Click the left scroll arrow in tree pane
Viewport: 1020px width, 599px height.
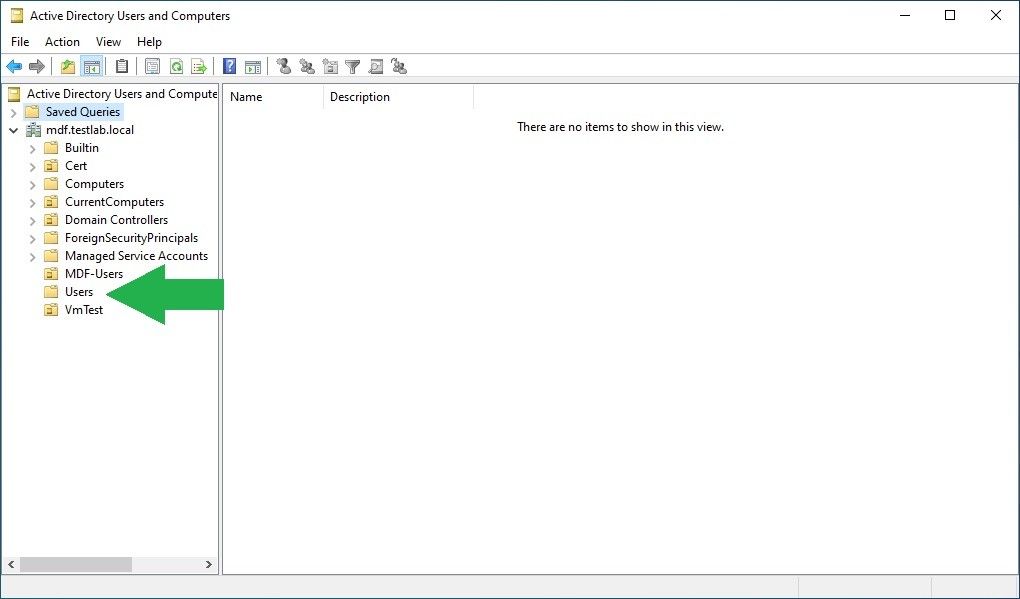pos(11,565)
